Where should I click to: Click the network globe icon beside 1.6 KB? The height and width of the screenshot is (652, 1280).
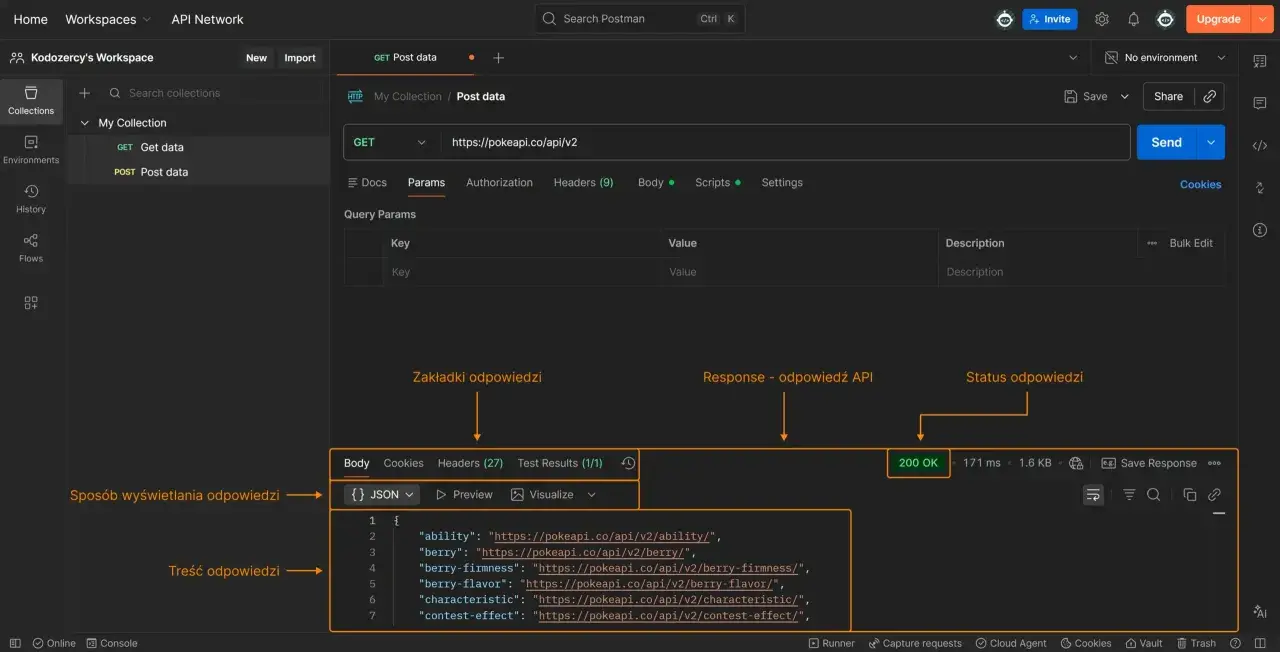(x=1076, y=463)
